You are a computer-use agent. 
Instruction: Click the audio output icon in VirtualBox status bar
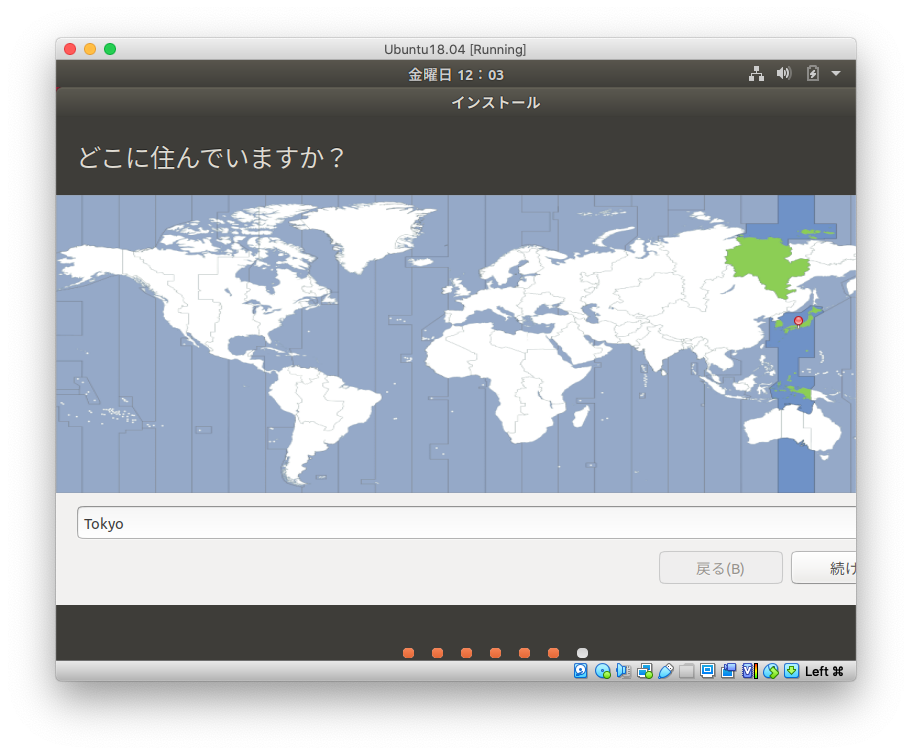623,671
